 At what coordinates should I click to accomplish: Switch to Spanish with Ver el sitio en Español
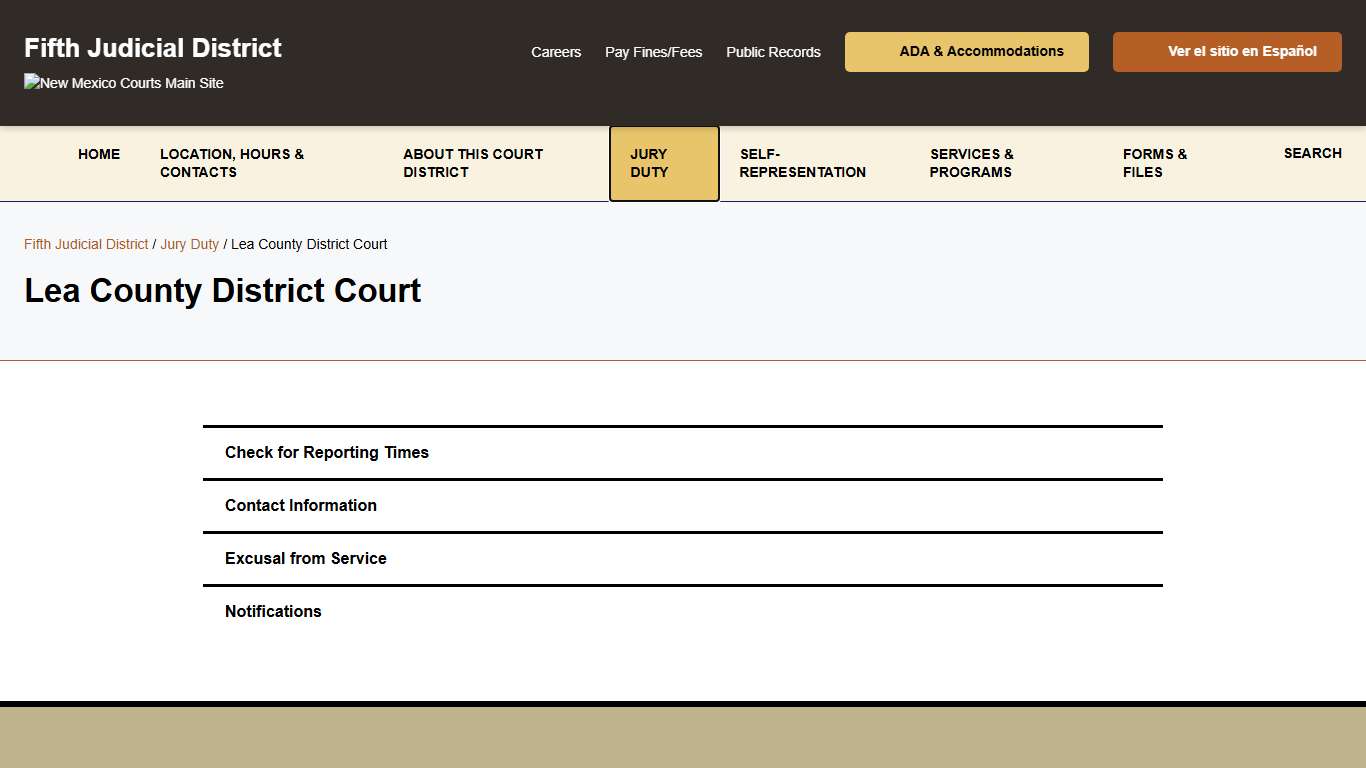click(x=1227, y=51)
